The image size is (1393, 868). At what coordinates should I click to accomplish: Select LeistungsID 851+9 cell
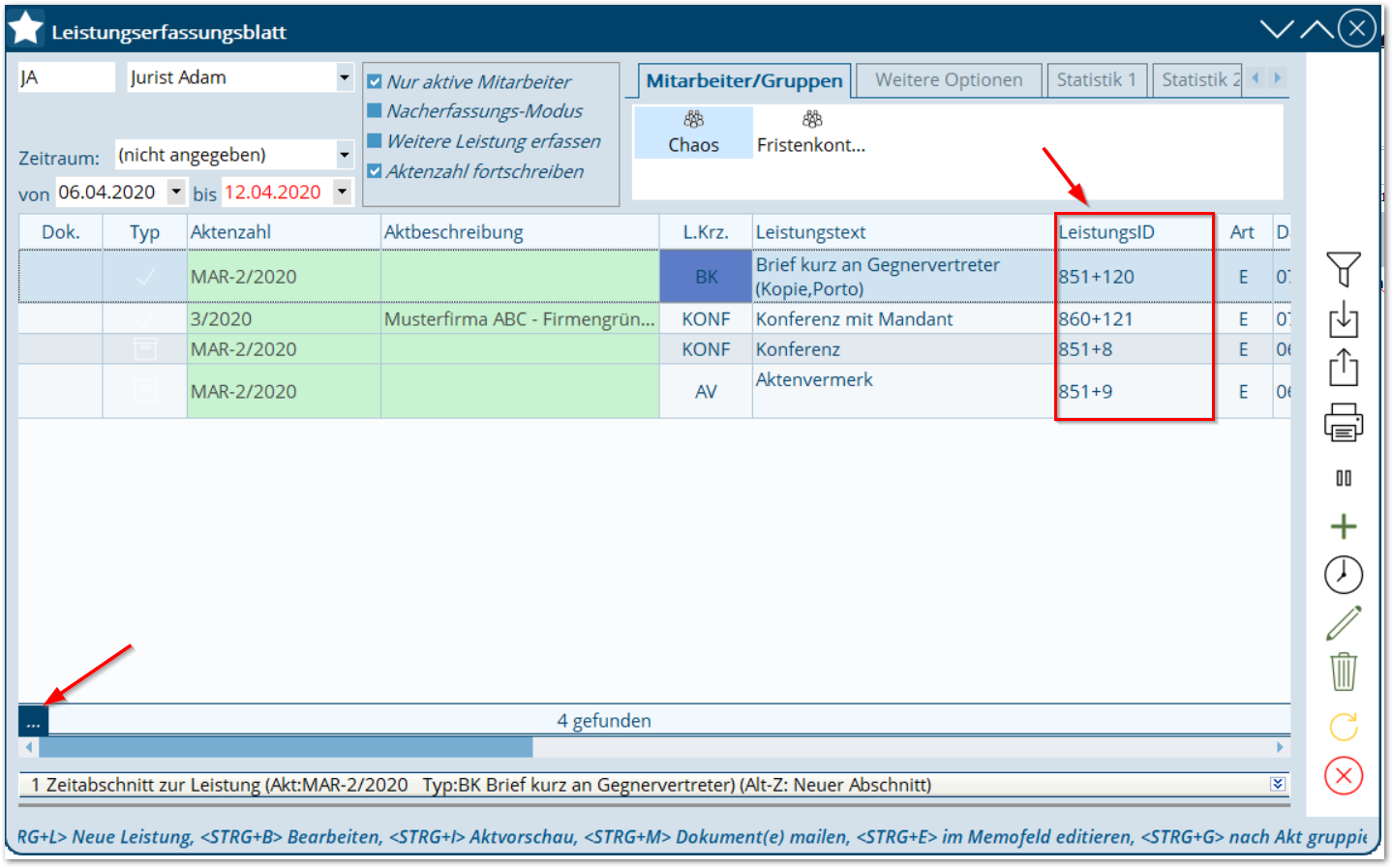pos(1134,391)
